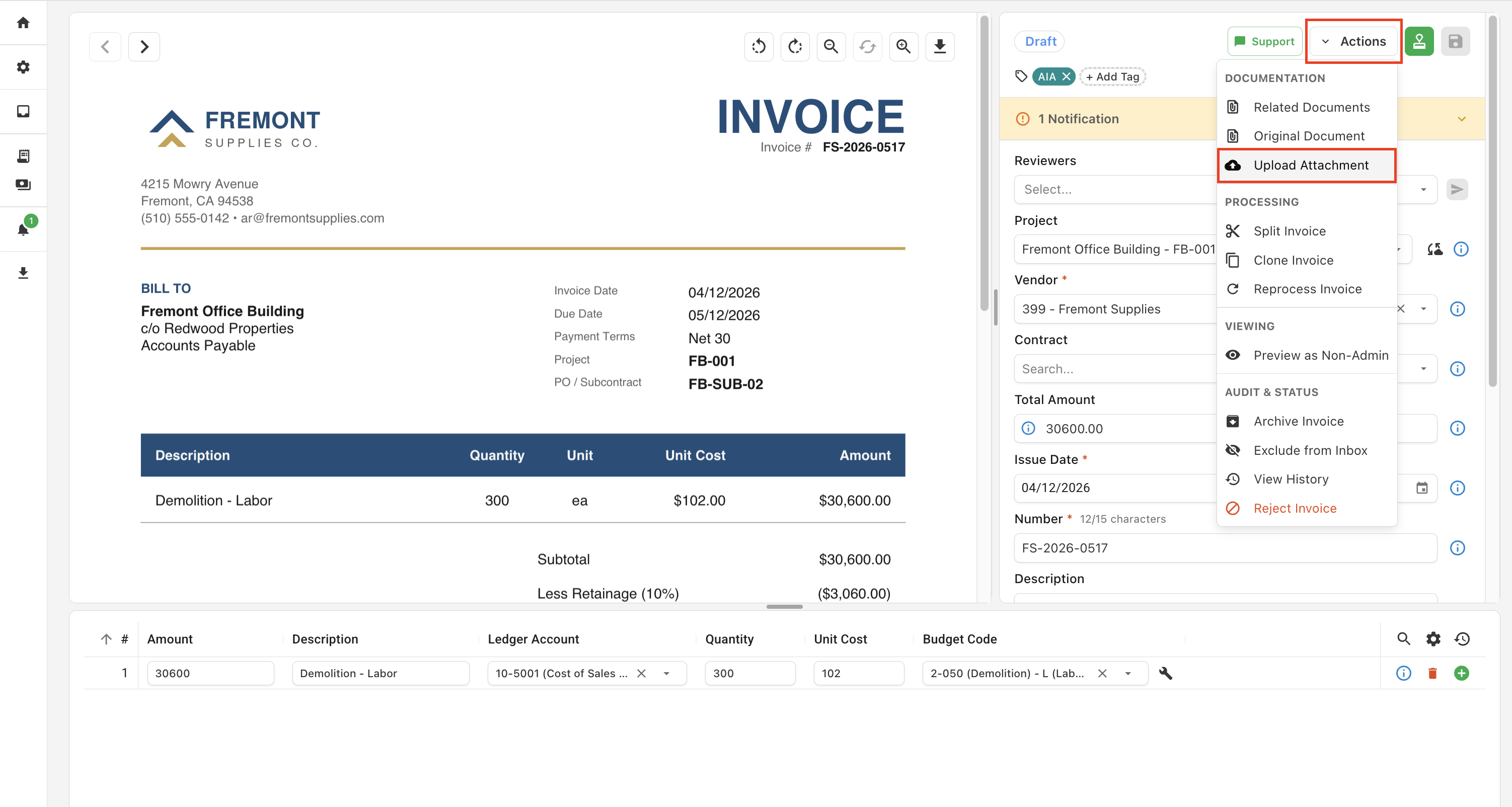Go to the home page icon
Viewport: 1512px width, 807px height.
pos(23,22)
